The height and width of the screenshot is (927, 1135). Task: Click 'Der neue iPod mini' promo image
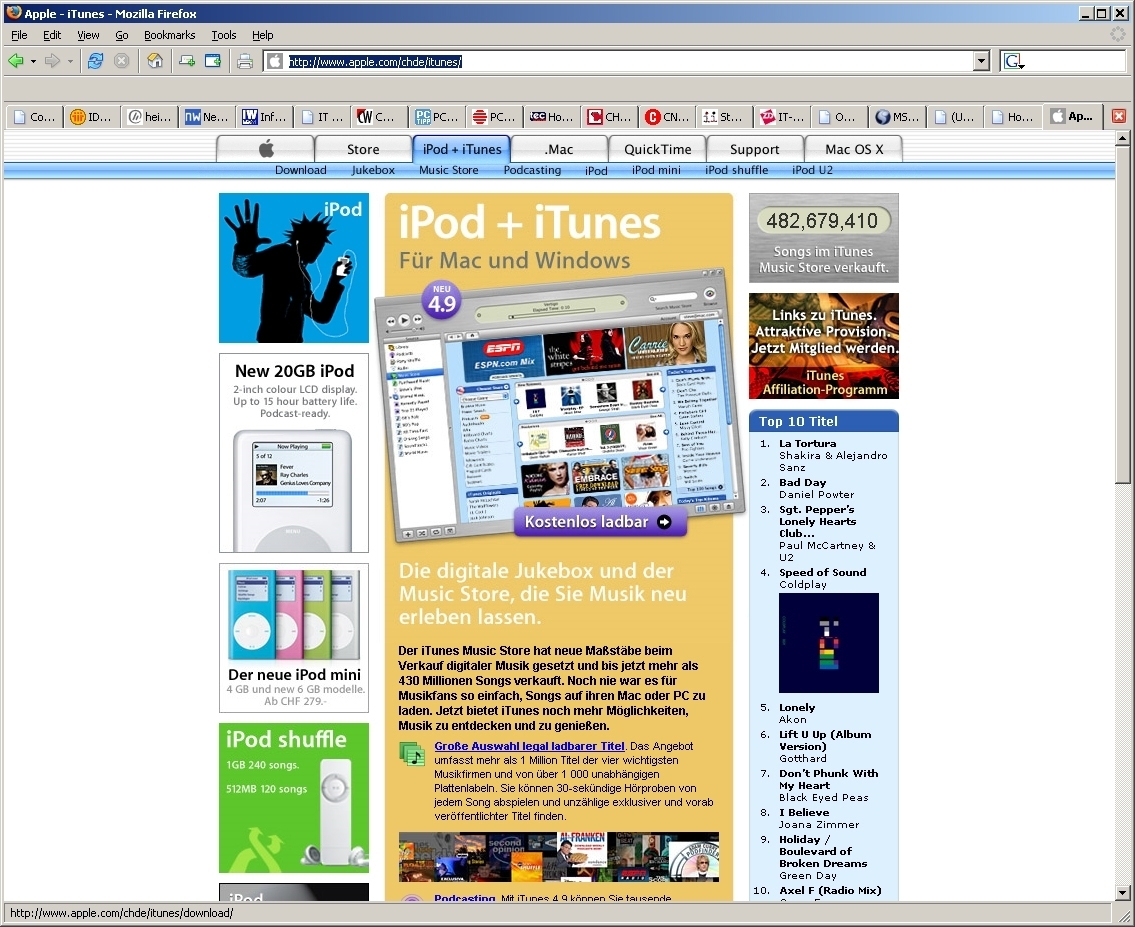[294, 638]
